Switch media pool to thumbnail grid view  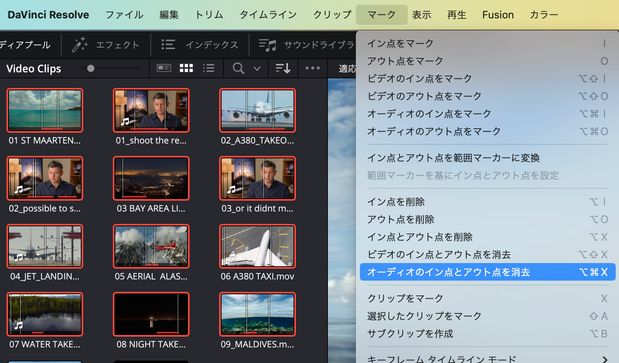point(186,68)
